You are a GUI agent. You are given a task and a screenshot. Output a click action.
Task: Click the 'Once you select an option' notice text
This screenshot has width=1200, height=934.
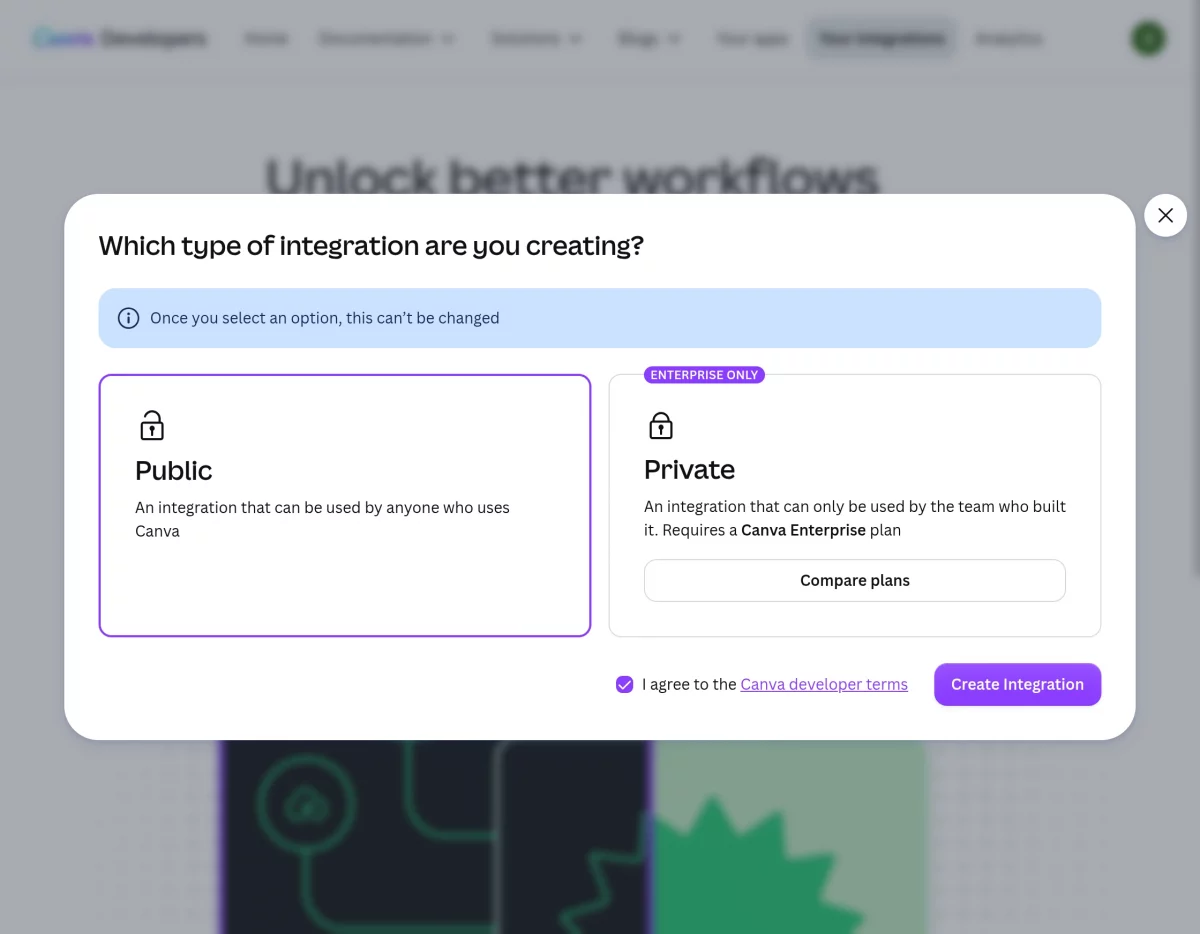(325, 318)
